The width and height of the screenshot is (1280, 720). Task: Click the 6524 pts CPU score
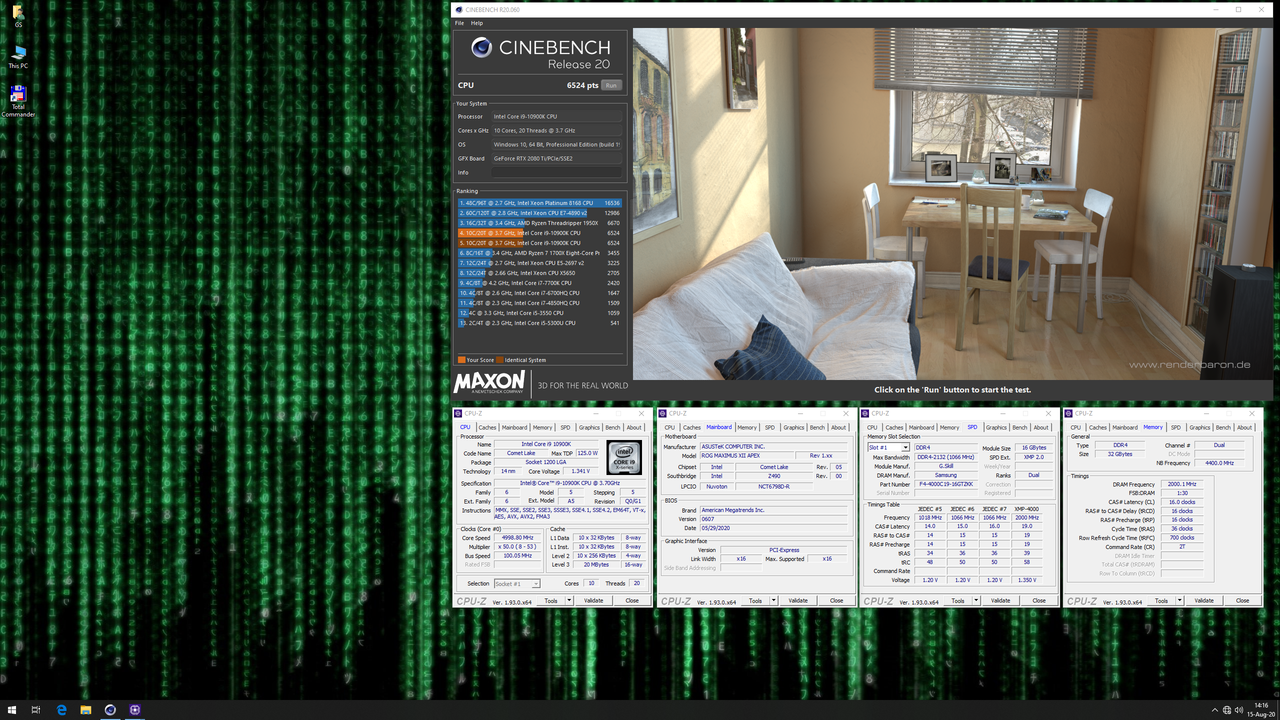pyautogui.click(x=582, y=86)
